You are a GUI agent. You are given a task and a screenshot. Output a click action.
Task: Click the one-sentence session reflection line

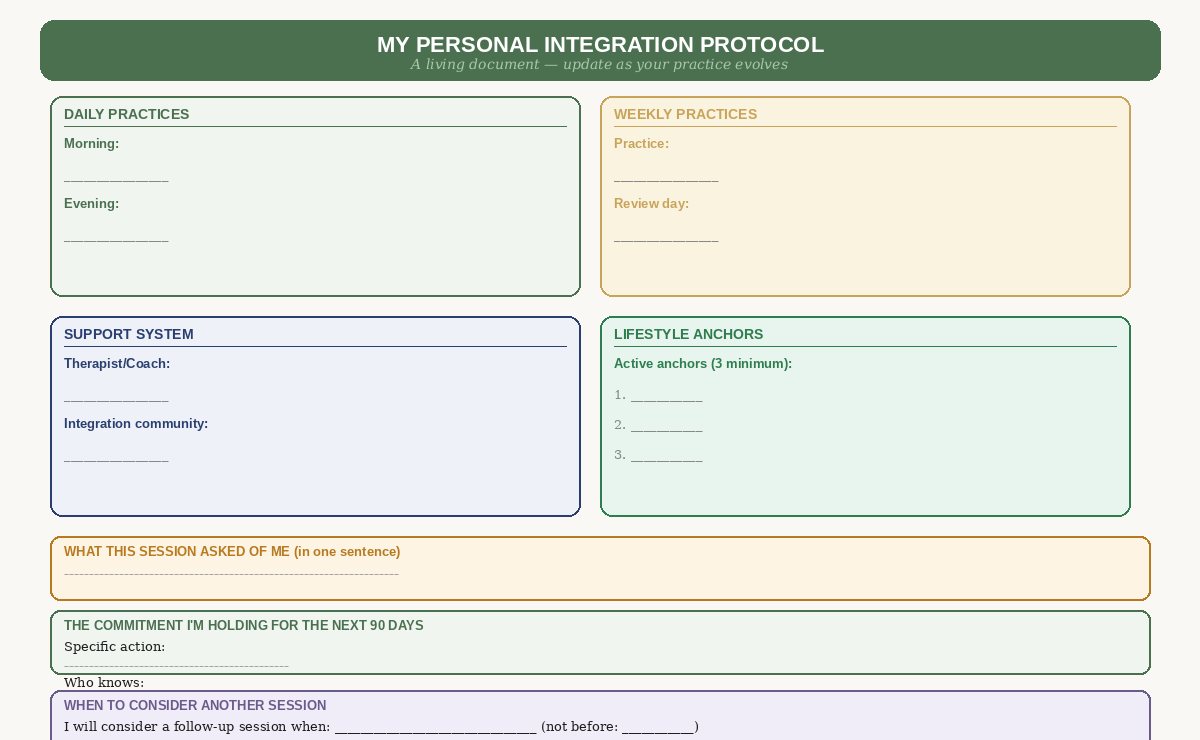(232, 573)
